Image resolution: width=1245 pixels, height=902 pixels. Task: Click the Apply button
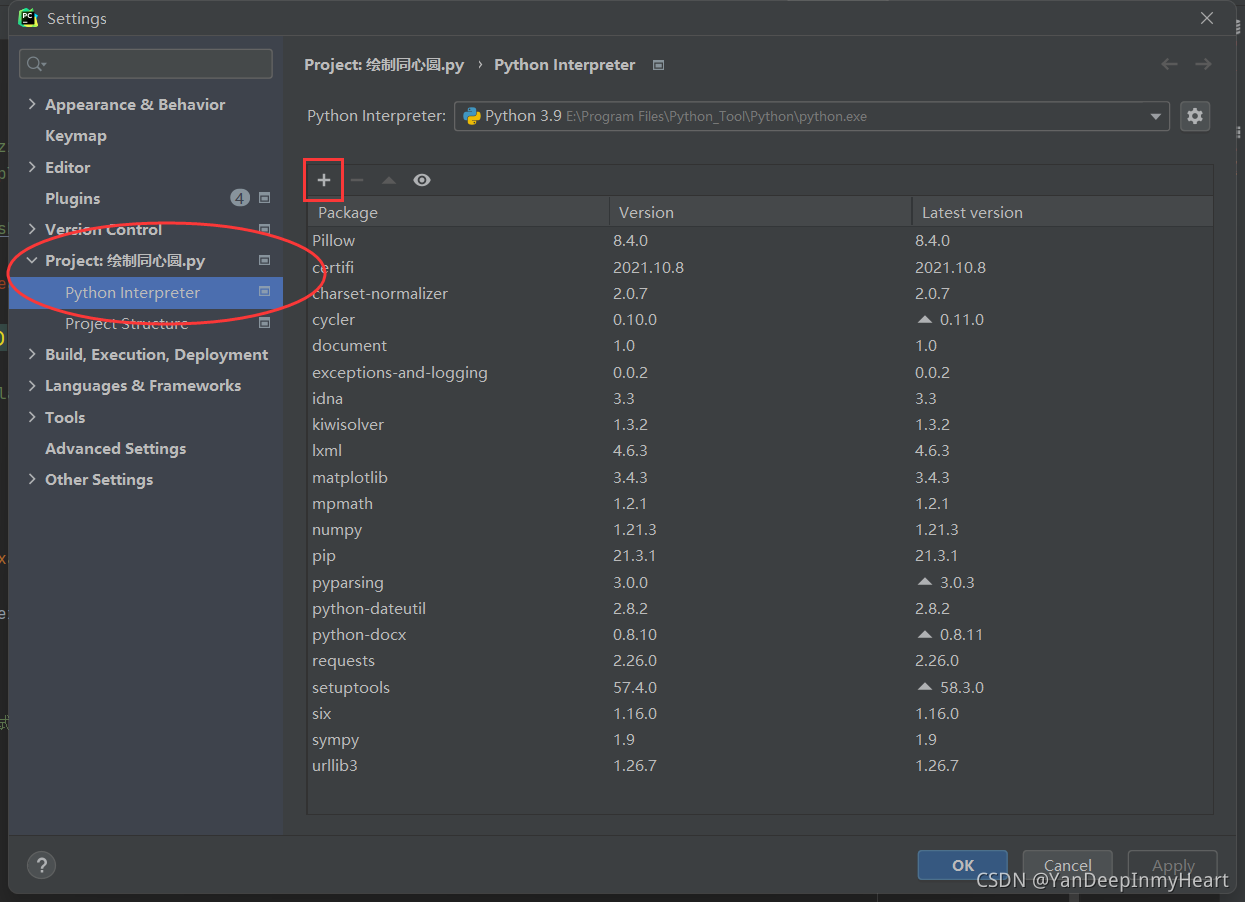(1173, 866)
